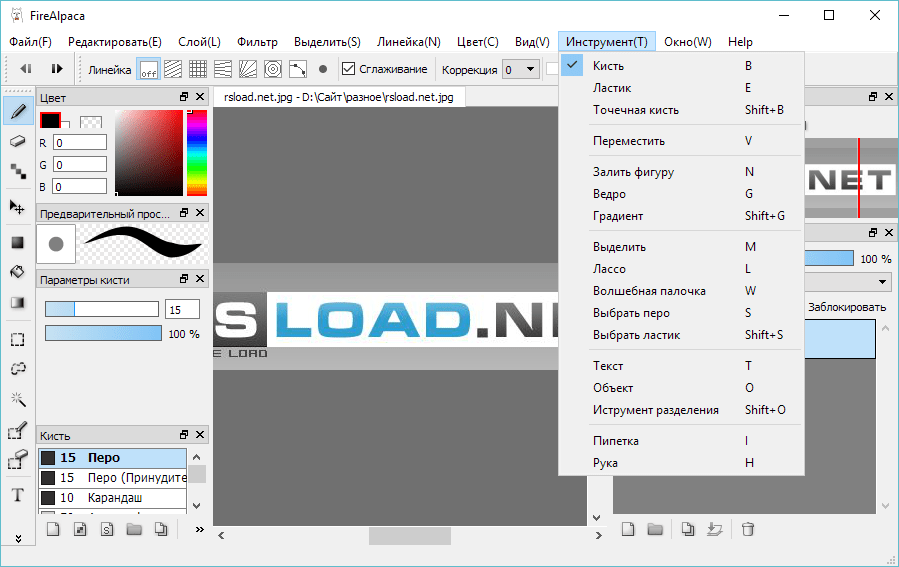
Task: Select the Move tool icon
Action: click(18, 208)
